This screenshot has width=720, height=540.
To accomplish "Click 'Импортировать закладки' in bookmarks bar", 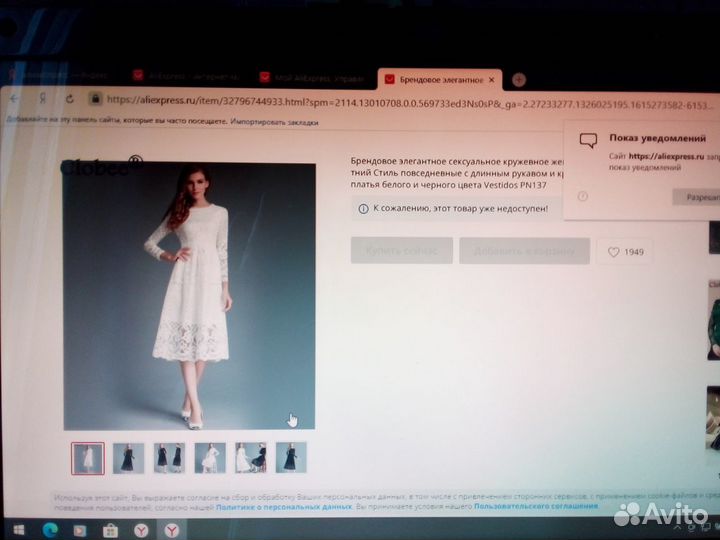I will [274, 122].
